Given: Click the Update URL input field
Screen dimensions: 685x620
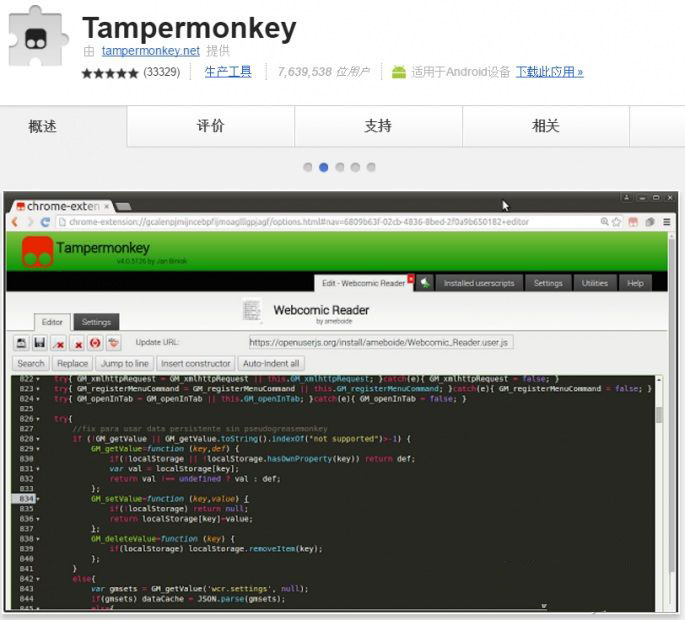Looking at the screenshot, I should point(381,343).
